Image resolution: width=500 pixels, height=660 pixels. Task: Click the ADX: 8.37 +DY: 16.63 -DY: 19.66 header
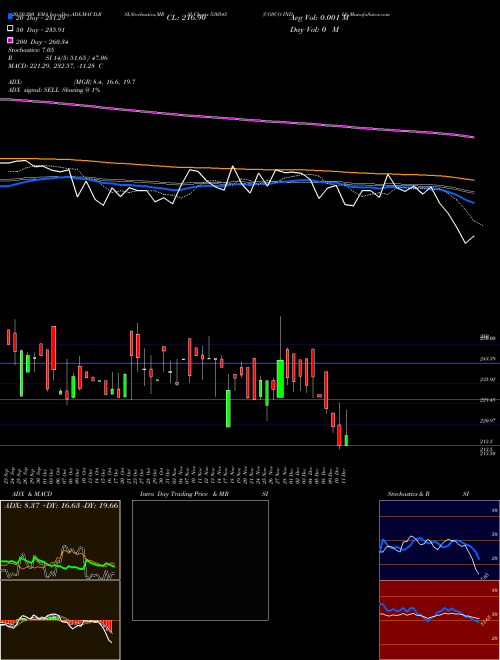(x=61, y=505)
